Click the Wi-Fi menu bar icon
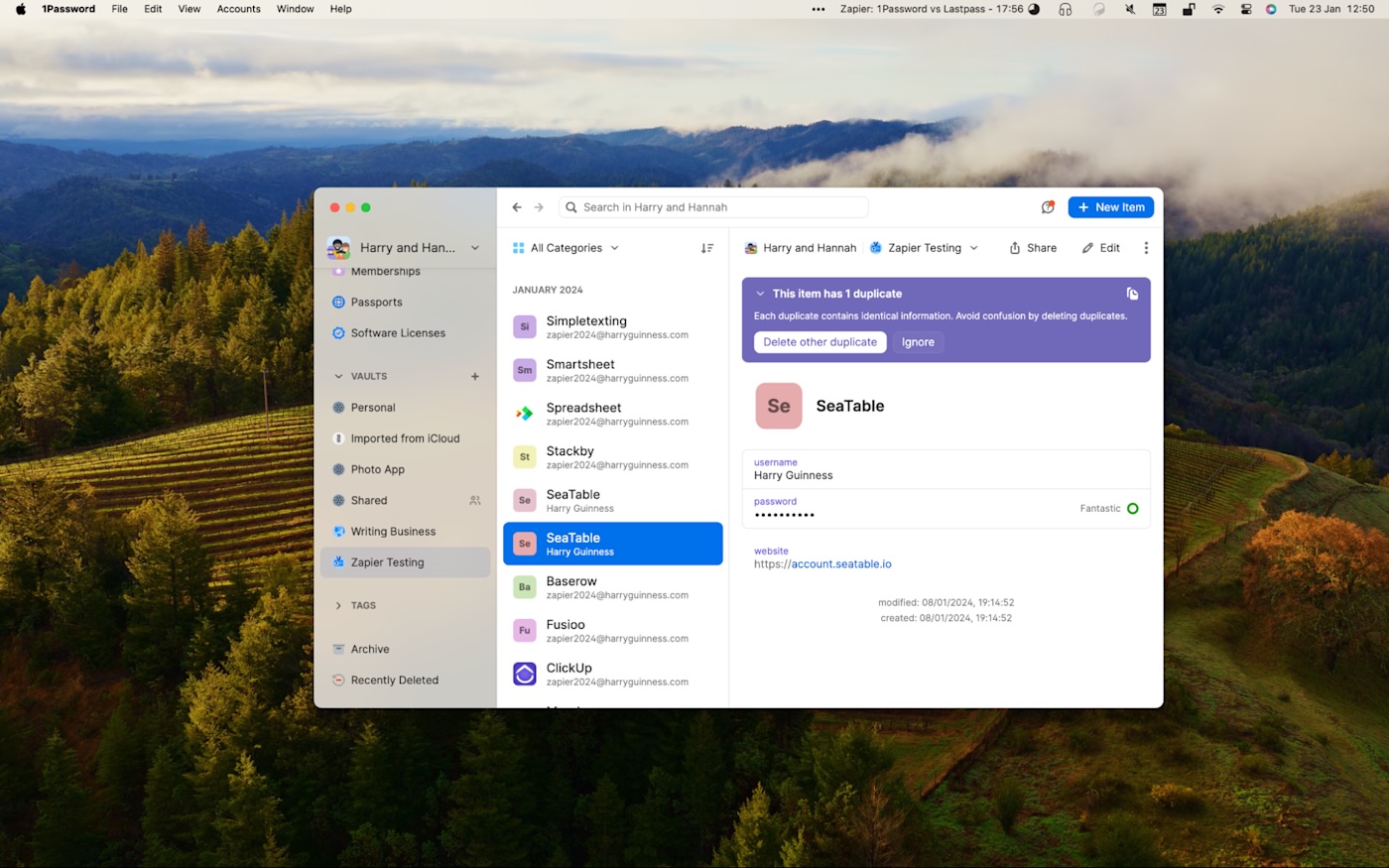Image resolution: width=1389 pixels, height=868 pixels. point(1218,9)
